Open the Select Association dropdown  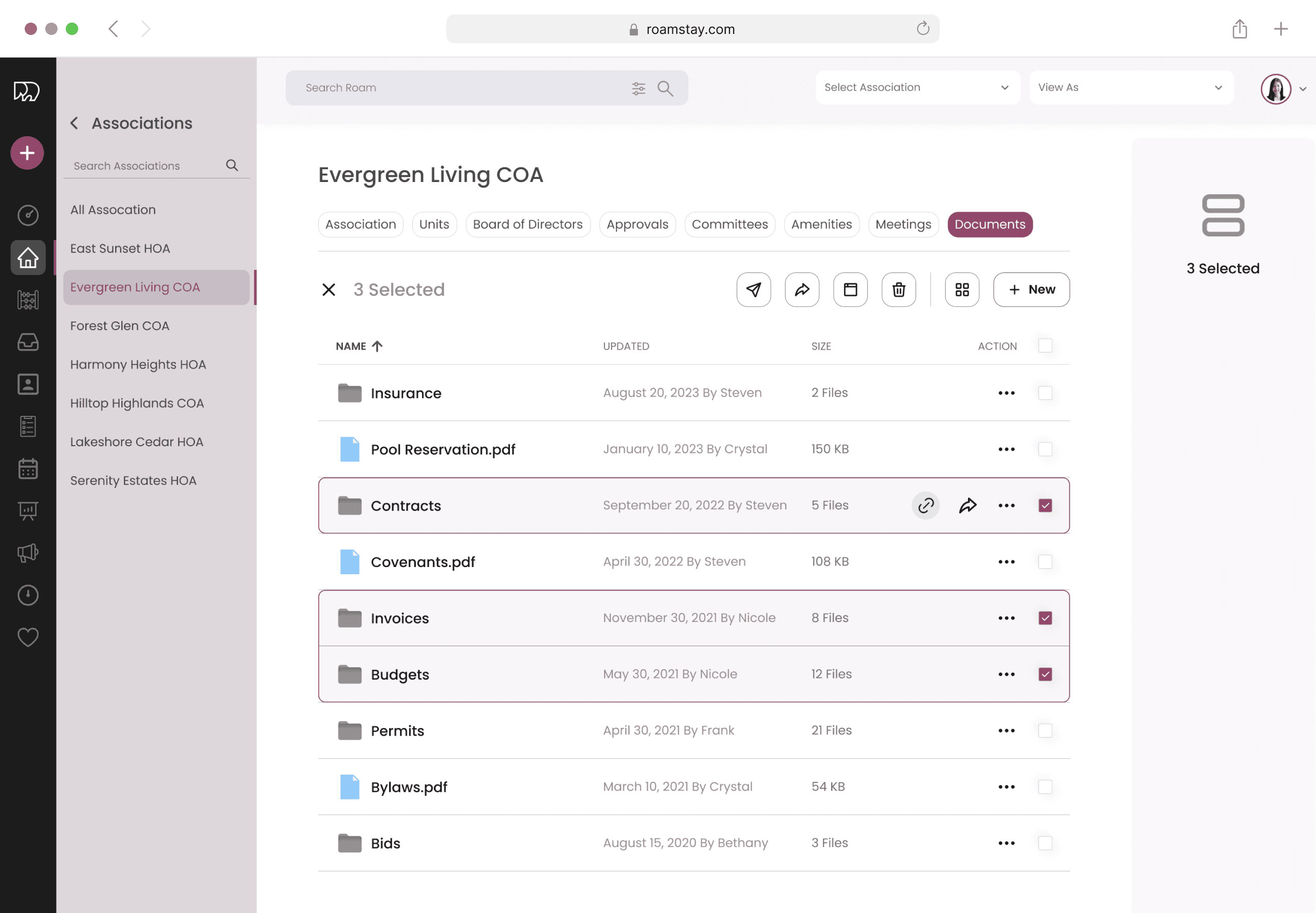tap(917, 87)
